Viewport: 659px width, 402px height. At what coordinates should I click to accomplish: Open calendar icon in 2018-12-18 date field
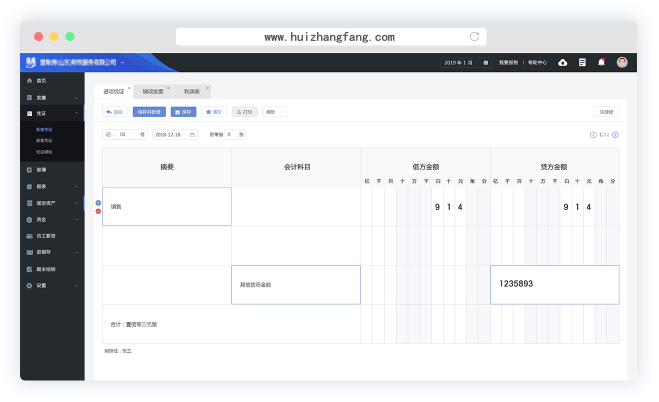pyautogui.click(x=192, y=135)
